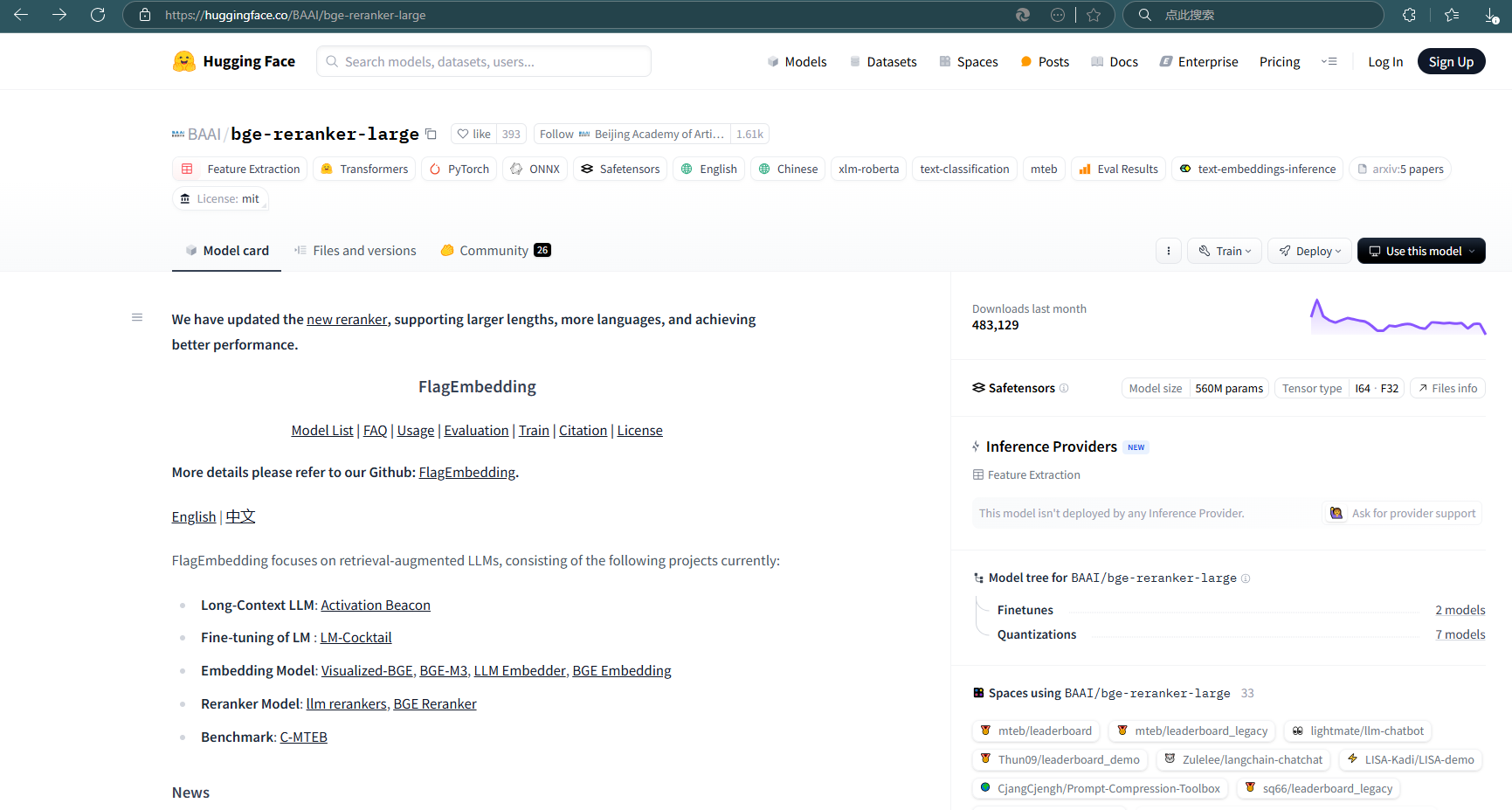Screen dimensions: 1512x810
Task: Open the mteb/leaderboard space
Action: 1036,730
